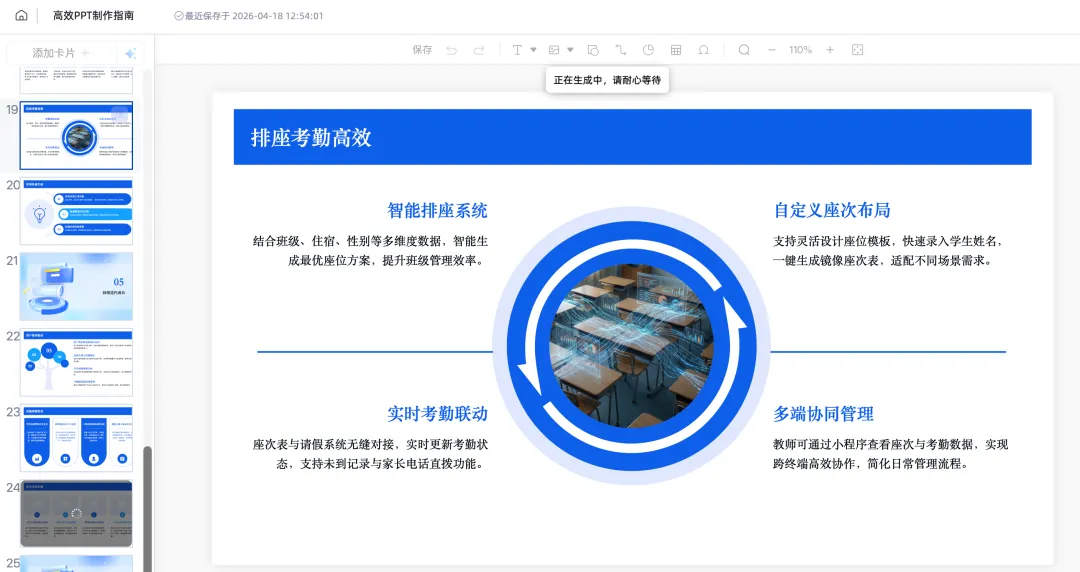The height and width of the screenshot is (572, 1080).
Task: Select the connector line tool
Action: [621, 50]
